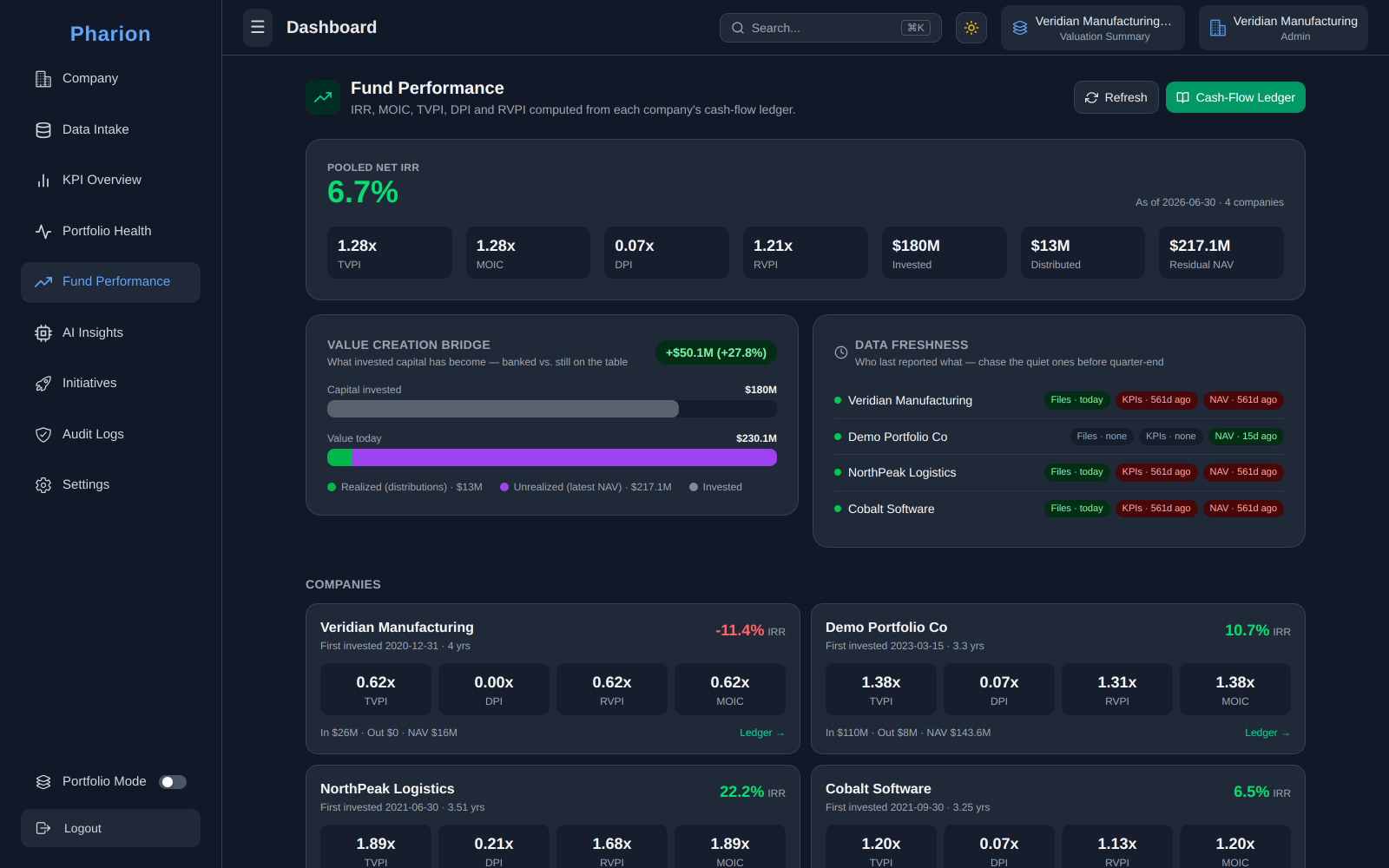Click the Logout exit icon

pos(43,828)
